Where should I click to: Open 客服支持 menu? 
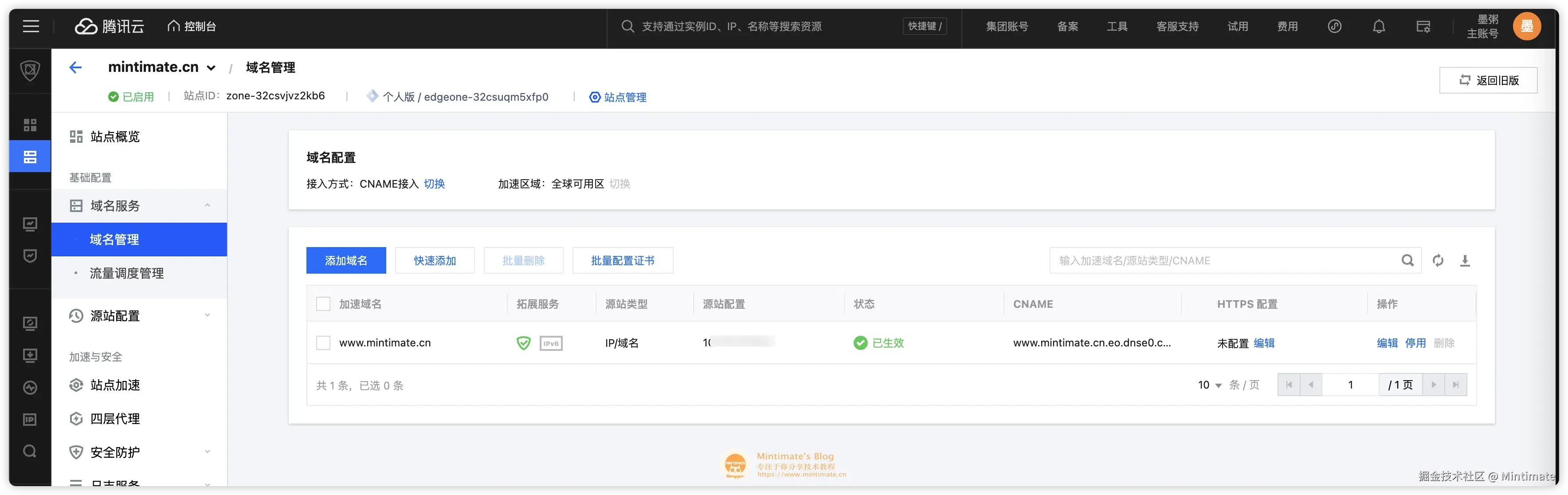(1177, 26)
